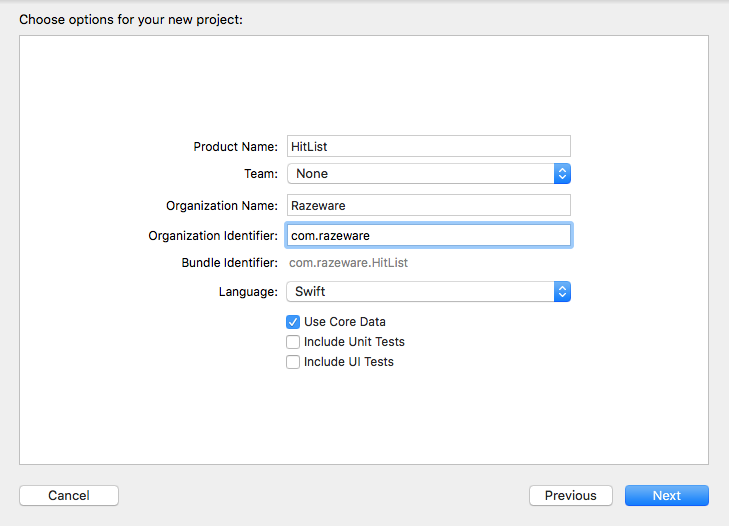Enable the Include UI Tests checkbox
Image resolution: width=729 pixels, height=526 pixels.
click(293, 362)
